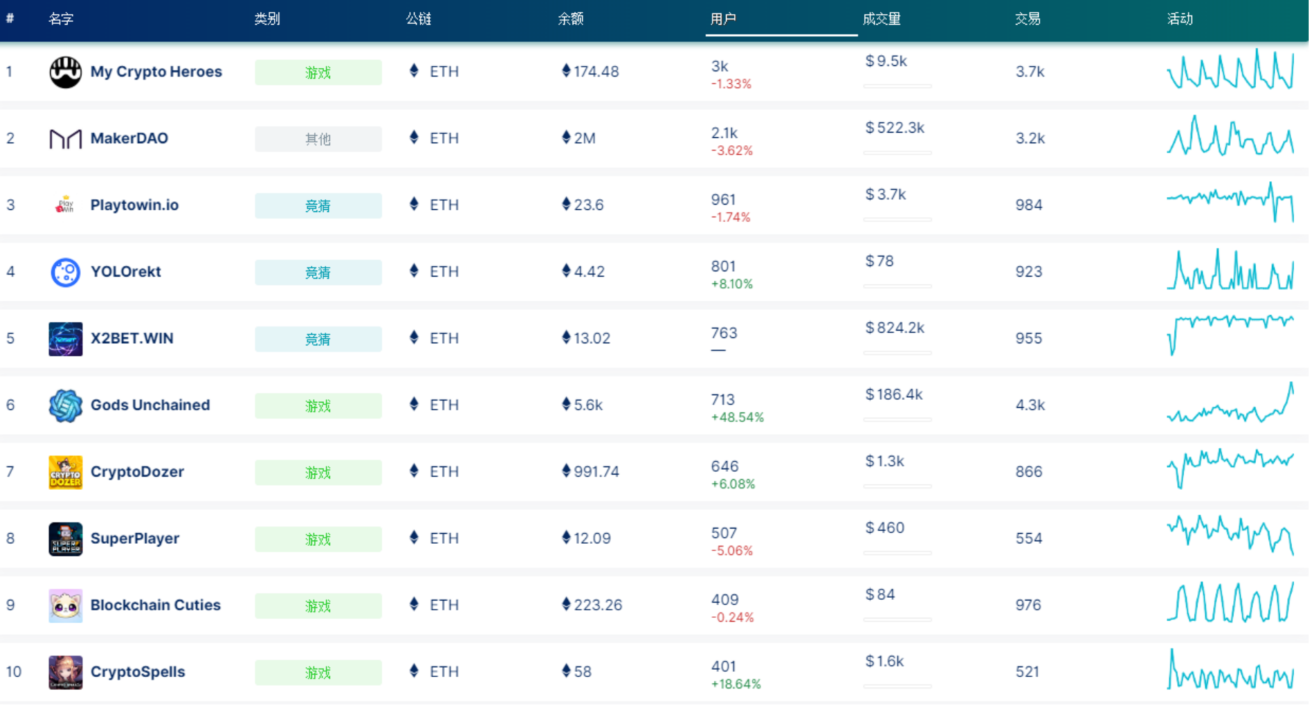This screenshot has width=1309, height=706.
Task: Open the Playtowin.io logo icon
Action: coord(66,205)
